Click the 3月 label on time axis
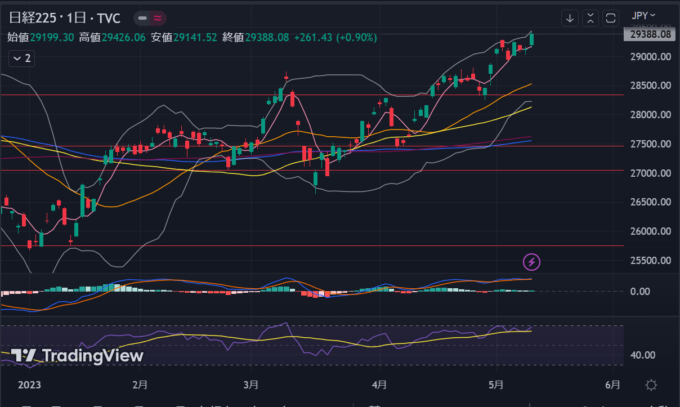This screenshot has width=680, height=407. (251, 384)
